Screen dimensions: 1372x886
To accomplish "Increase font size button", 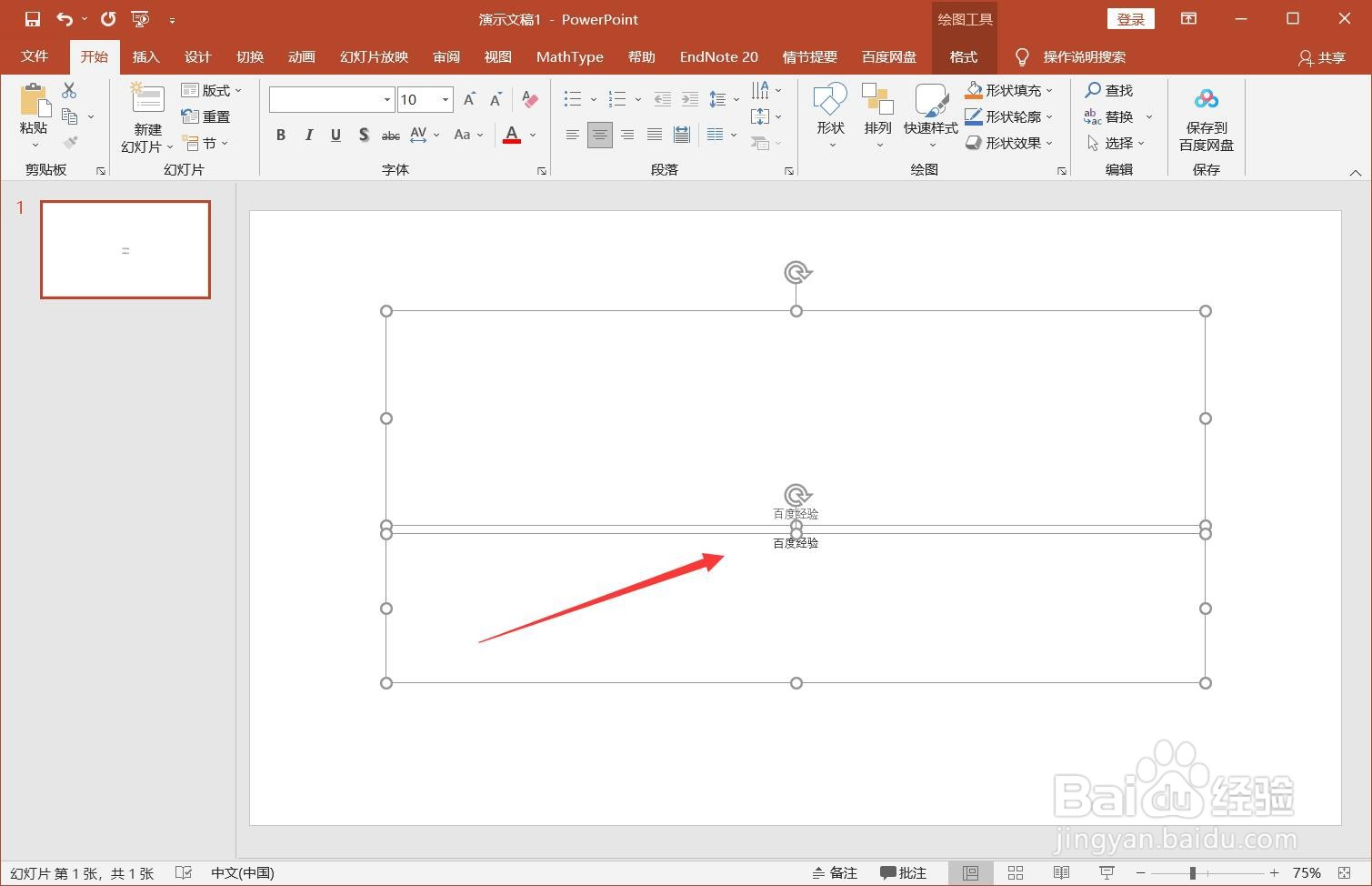I will click(469, 99).
